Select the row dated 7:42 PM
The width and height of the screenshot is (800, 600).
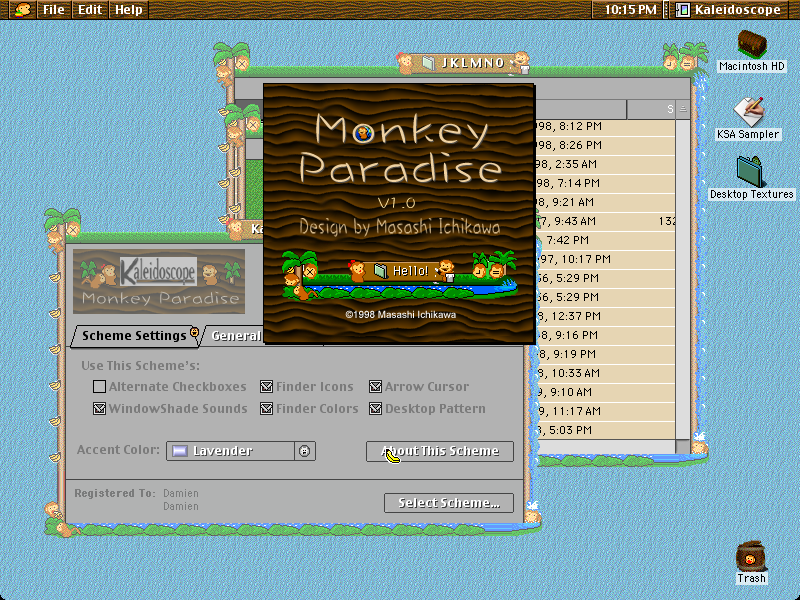tap(605, 240)
